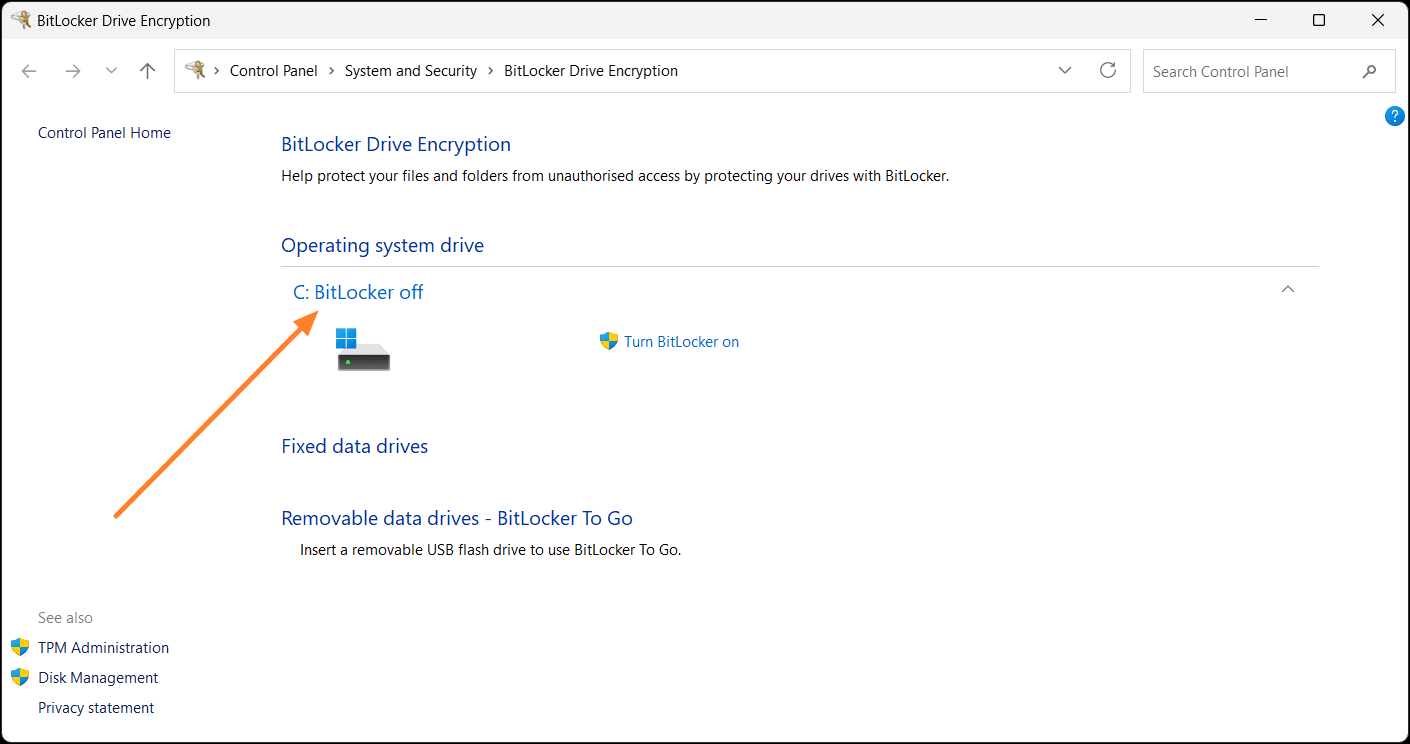Image resolution: width=1410 pixels, height=744 pixels.
Task: Click the BitLocker icon in address bar
Action: click(195, 70)
